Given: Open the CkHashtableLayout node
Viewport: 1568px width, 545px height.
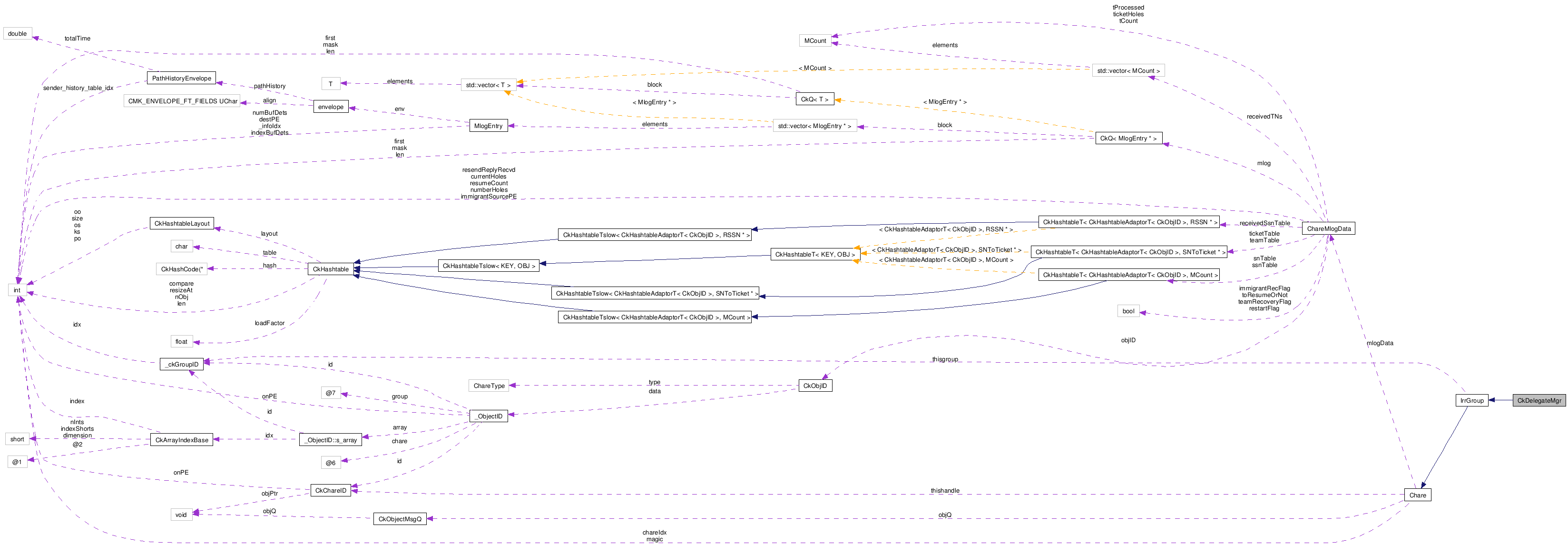Looking at the screenshot, I should pos(181,224).
